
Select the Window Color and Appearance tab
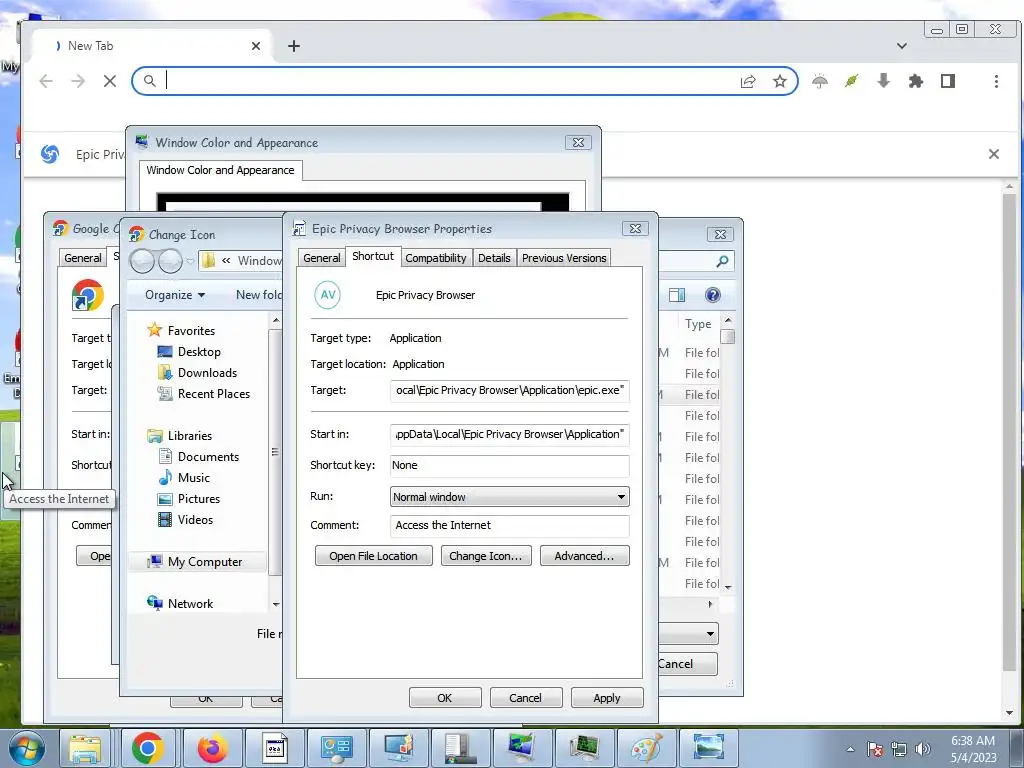pyautogui.click(x=220, y=170)
